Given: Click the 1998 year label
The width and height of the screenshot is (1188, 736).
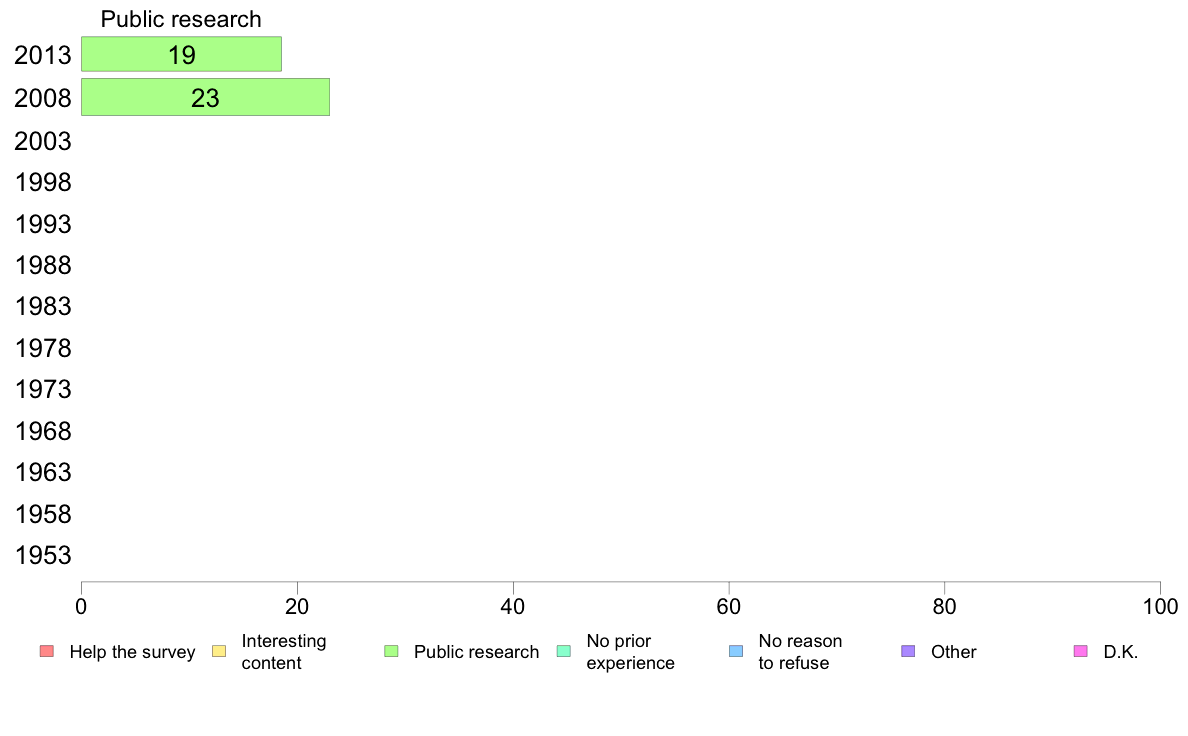Looking at the screenshot, I should coord(43,182).
